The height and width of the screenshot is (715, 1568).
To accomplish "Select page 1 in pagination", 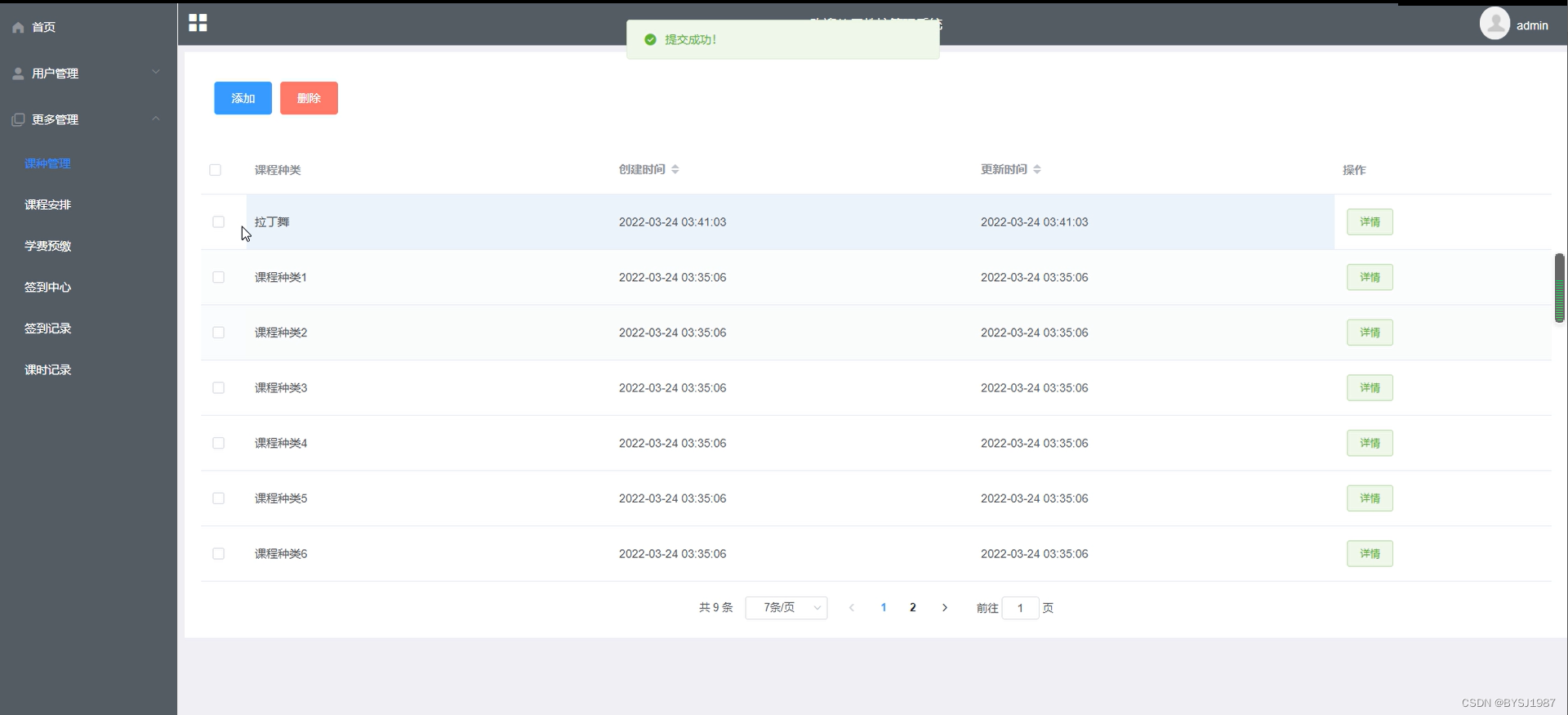I will pyautogui.click(x=884, y=608).
